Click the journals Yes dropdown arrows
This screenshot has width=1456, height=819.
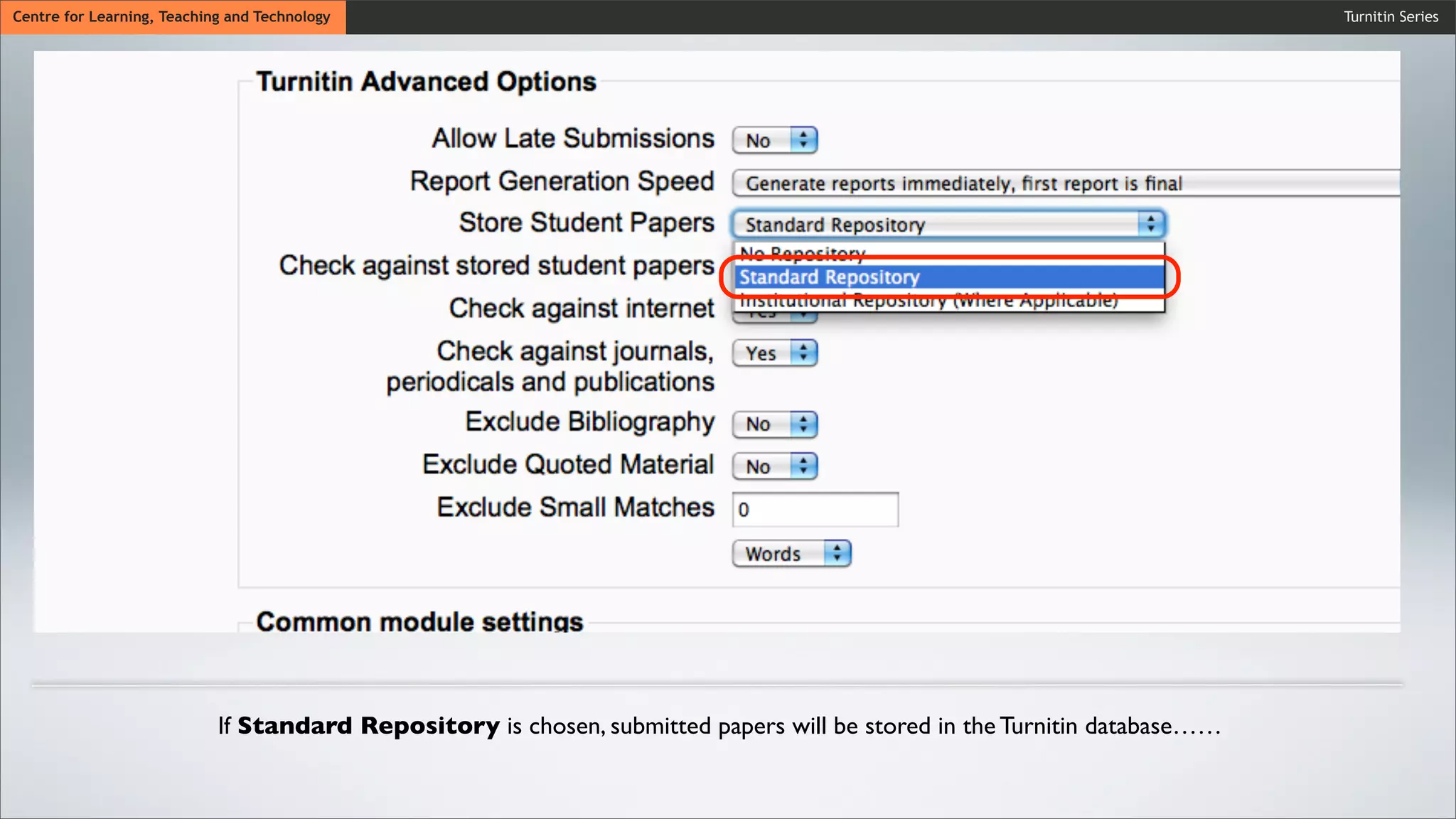[x=803, y=353]
